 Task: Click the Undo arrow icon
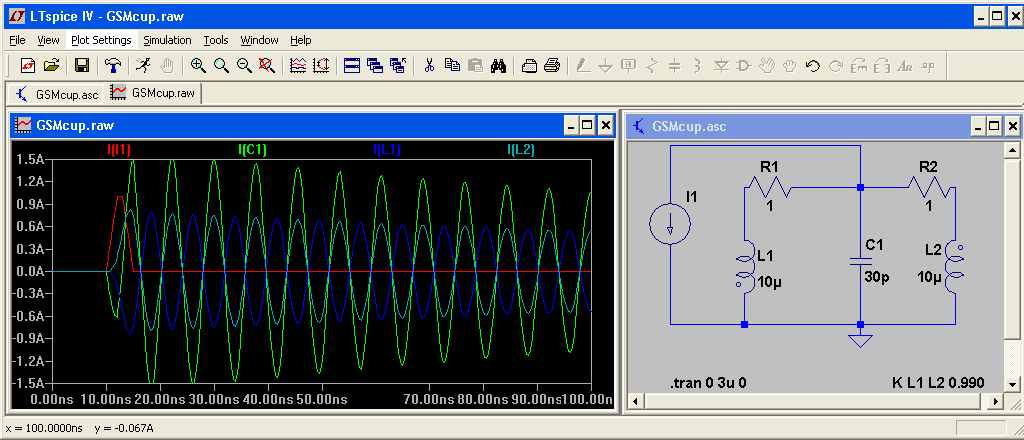coord(812,66)
